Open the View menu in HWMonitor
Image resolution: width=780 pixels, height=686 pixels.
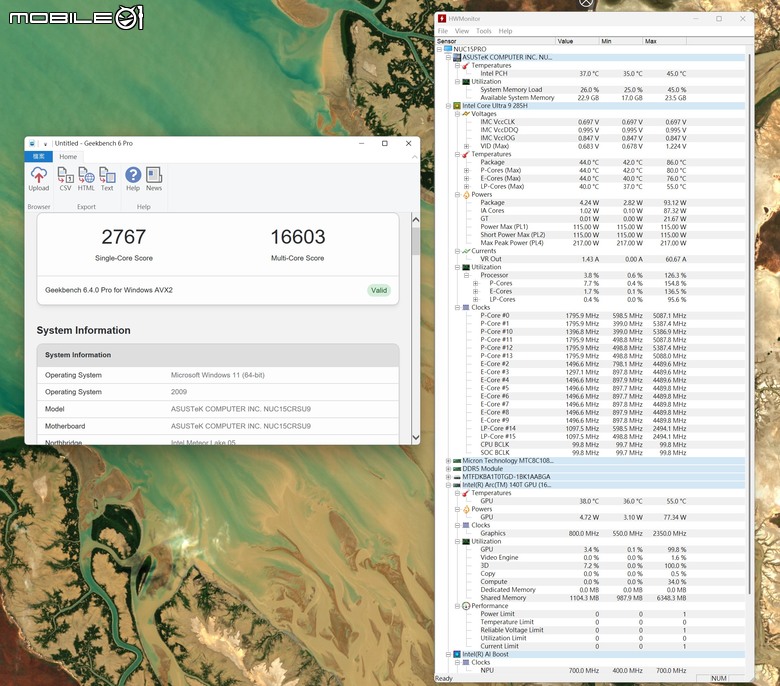point(462,31)
